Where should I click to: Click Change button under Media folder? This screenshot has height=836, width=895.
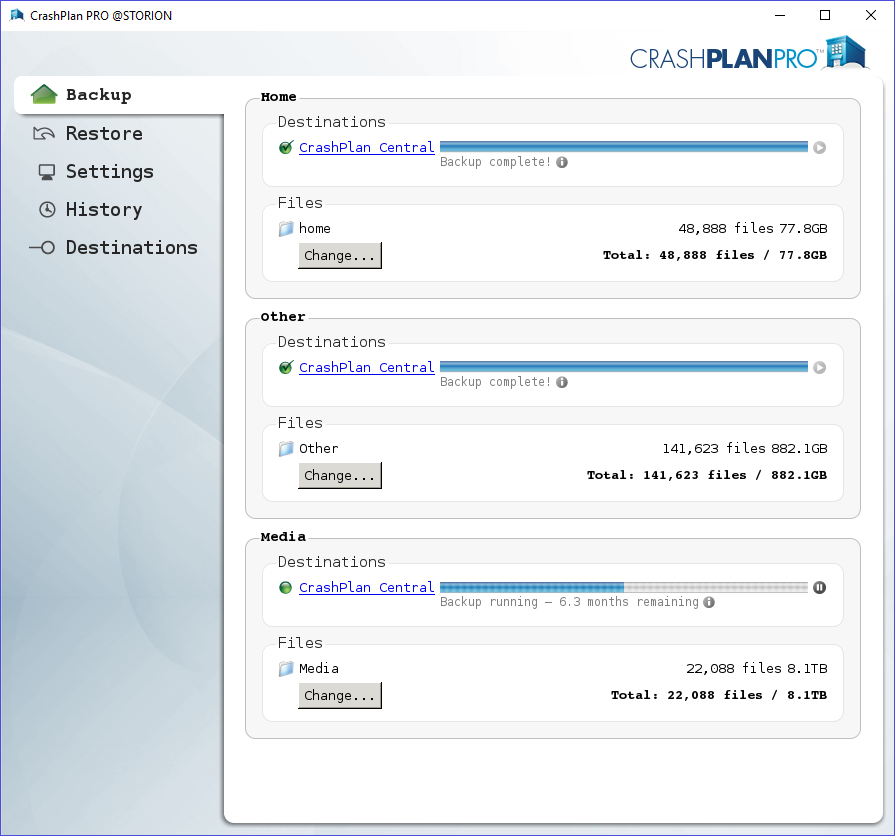point(340,695)
